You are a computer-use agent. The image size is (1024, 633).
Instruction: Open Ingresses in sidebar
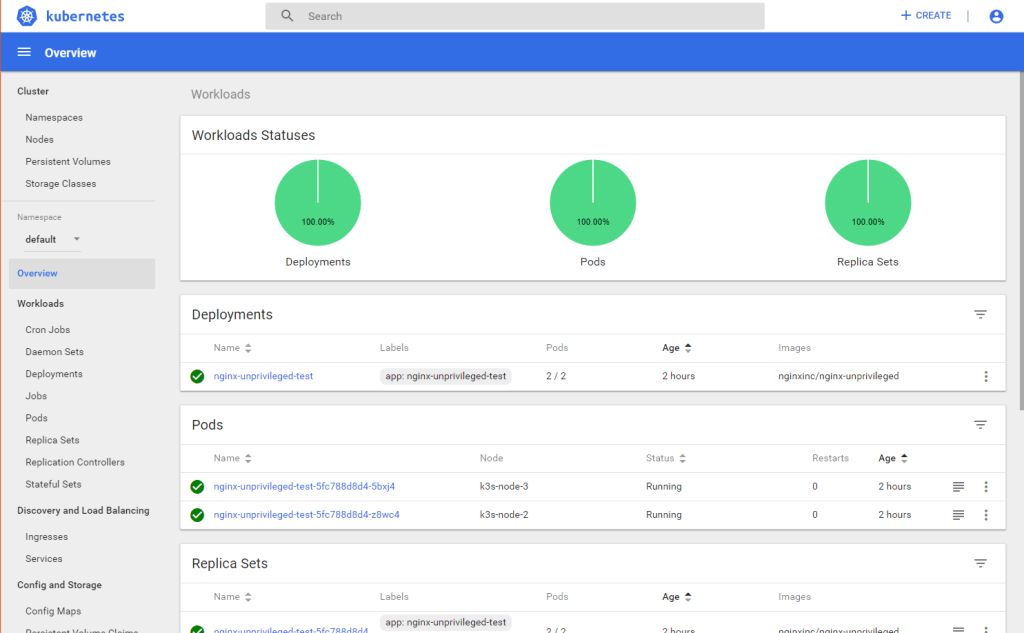coord(46,537)
